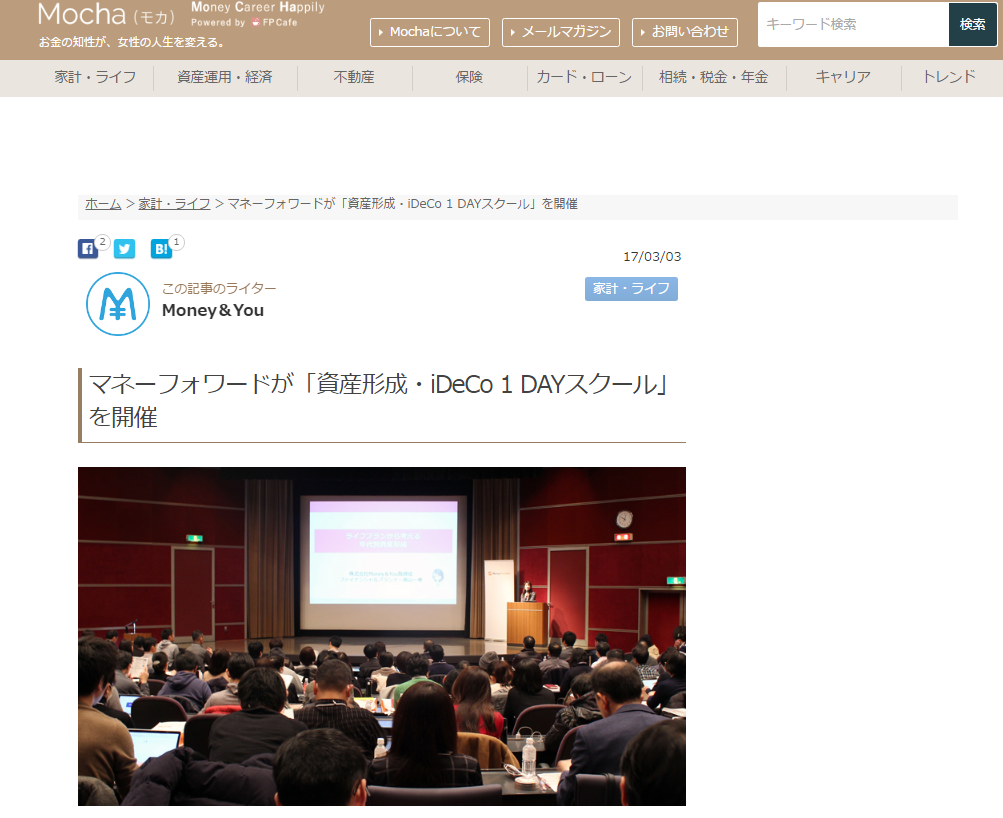The width and height of the screenshot is (1003, 818).
Task: Click the current page title in breadcrumb
Action: [x=402, y=204]
